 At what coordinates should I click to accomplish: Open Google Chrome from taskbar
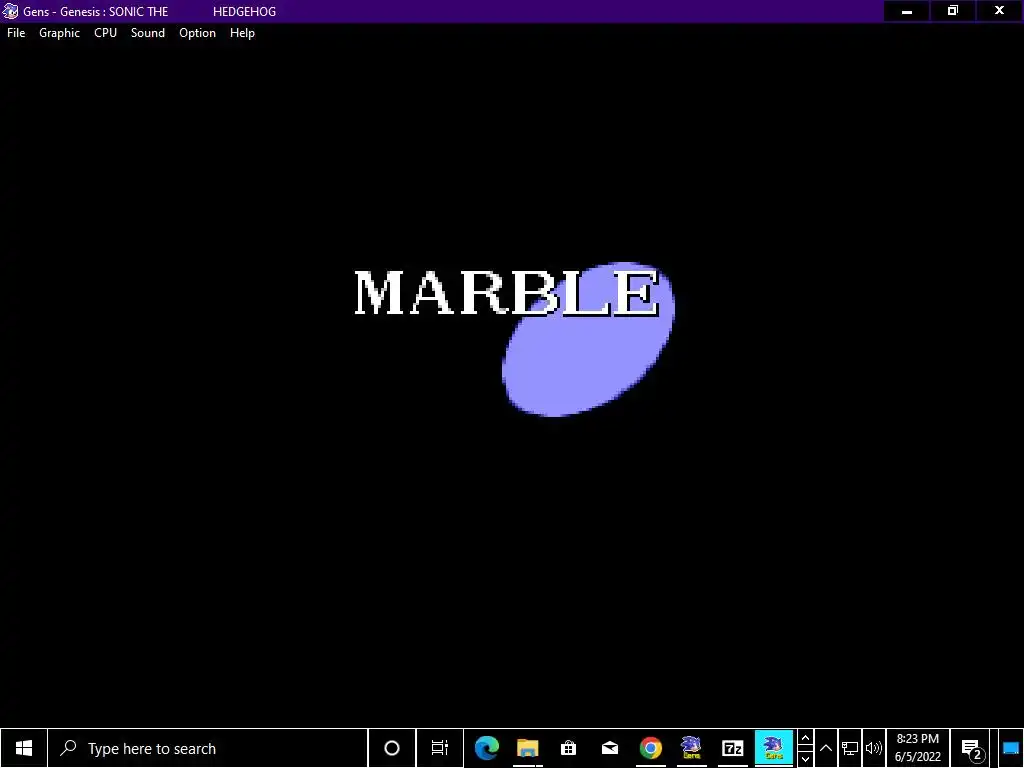pyautogui.click(x=650, y=748)
